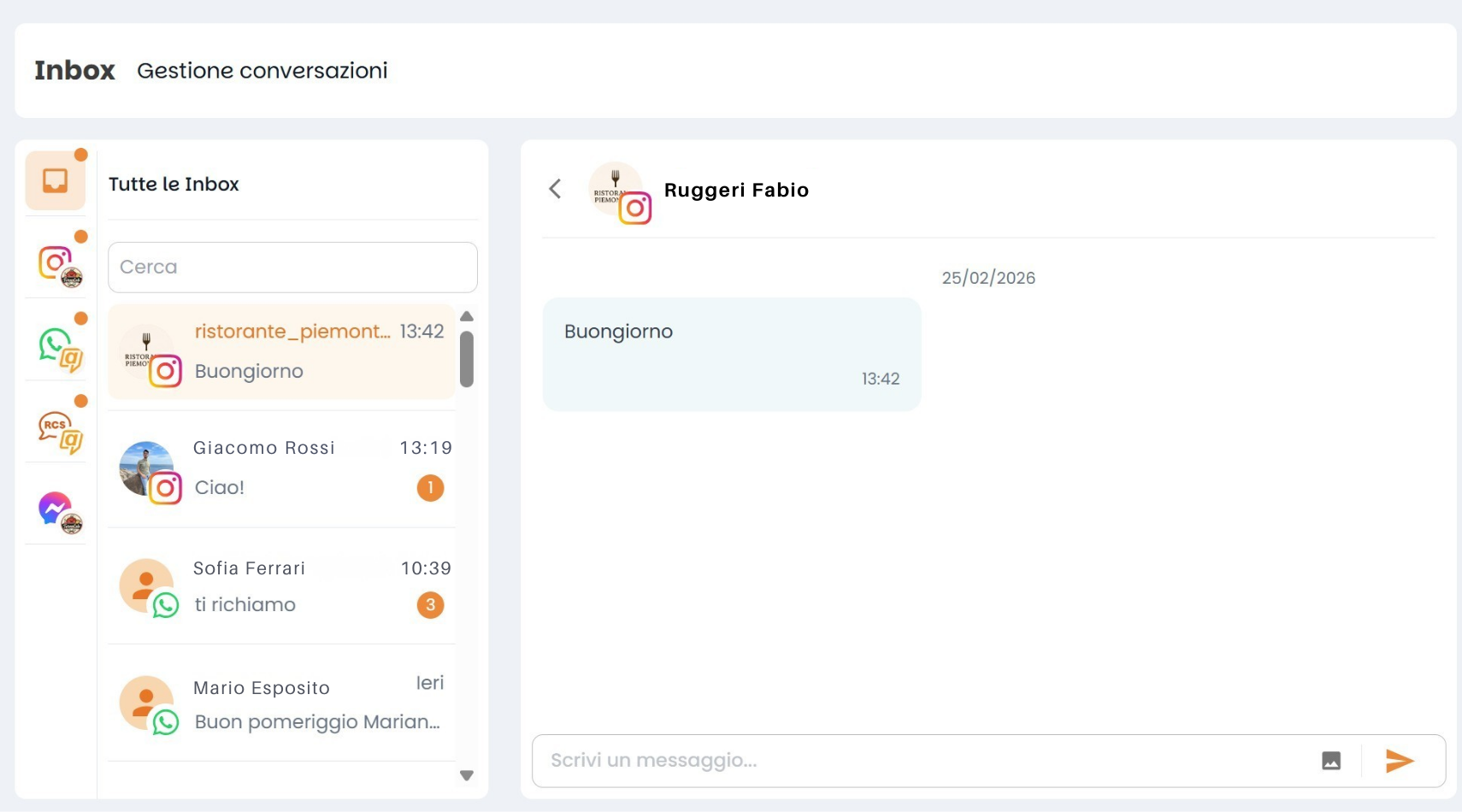Click the Instagram badge on Giacomo Rossi's avatar

[x=165, y=488]
